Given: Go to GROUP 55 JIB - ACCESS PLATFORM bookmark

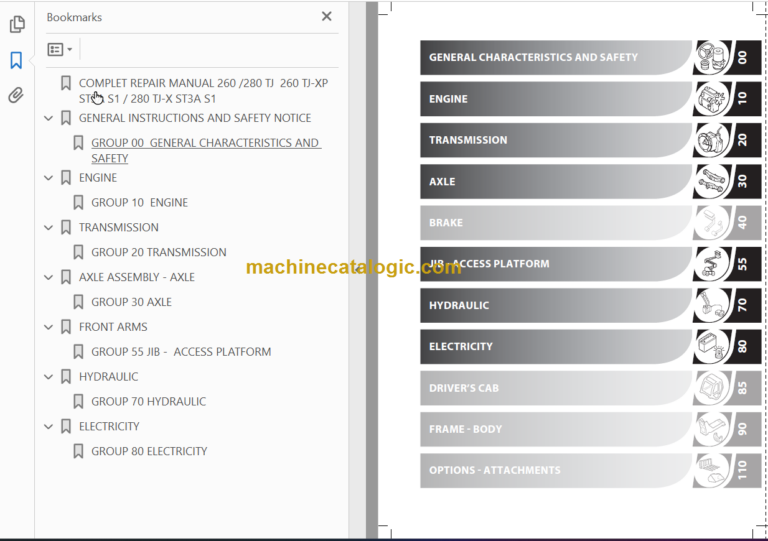Looking at the screenshot, I should coord(181,352).
